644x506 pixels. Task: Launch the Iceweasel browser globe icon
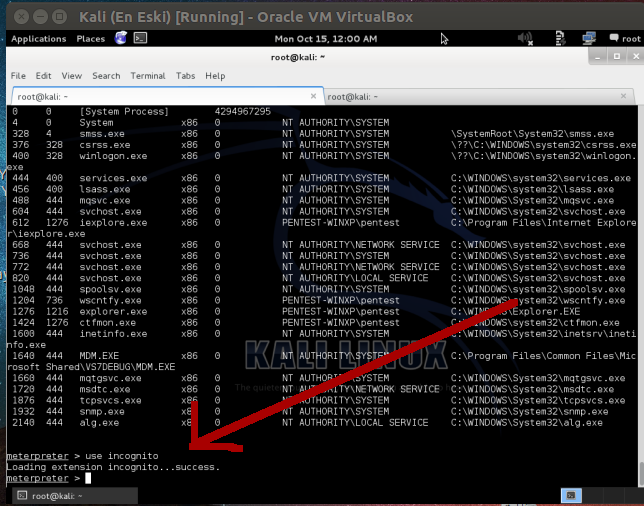pos(120,38)
